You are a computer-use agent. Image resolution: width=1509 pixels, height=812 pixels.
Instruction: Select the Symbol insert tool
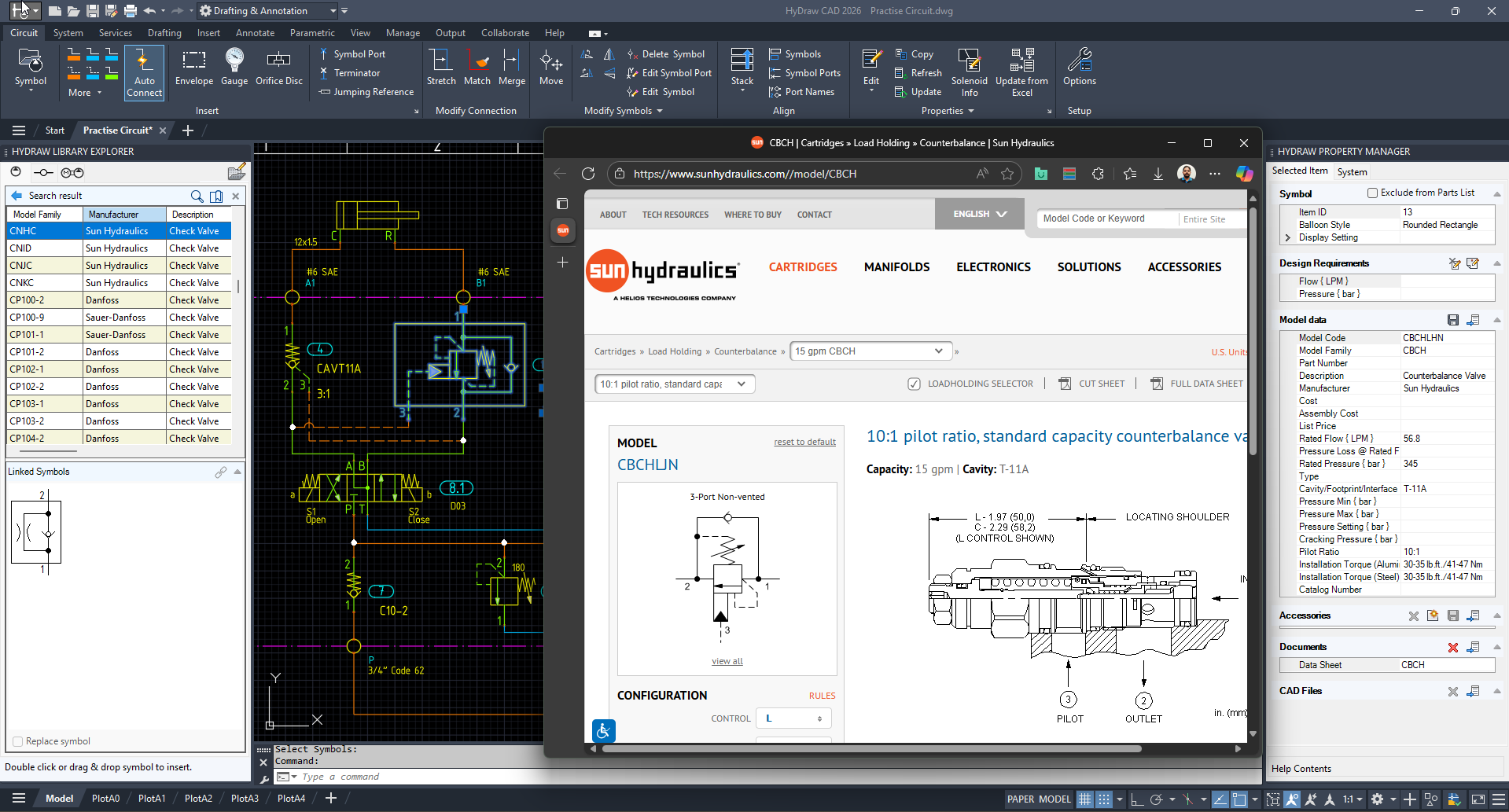tap(31, 71)
